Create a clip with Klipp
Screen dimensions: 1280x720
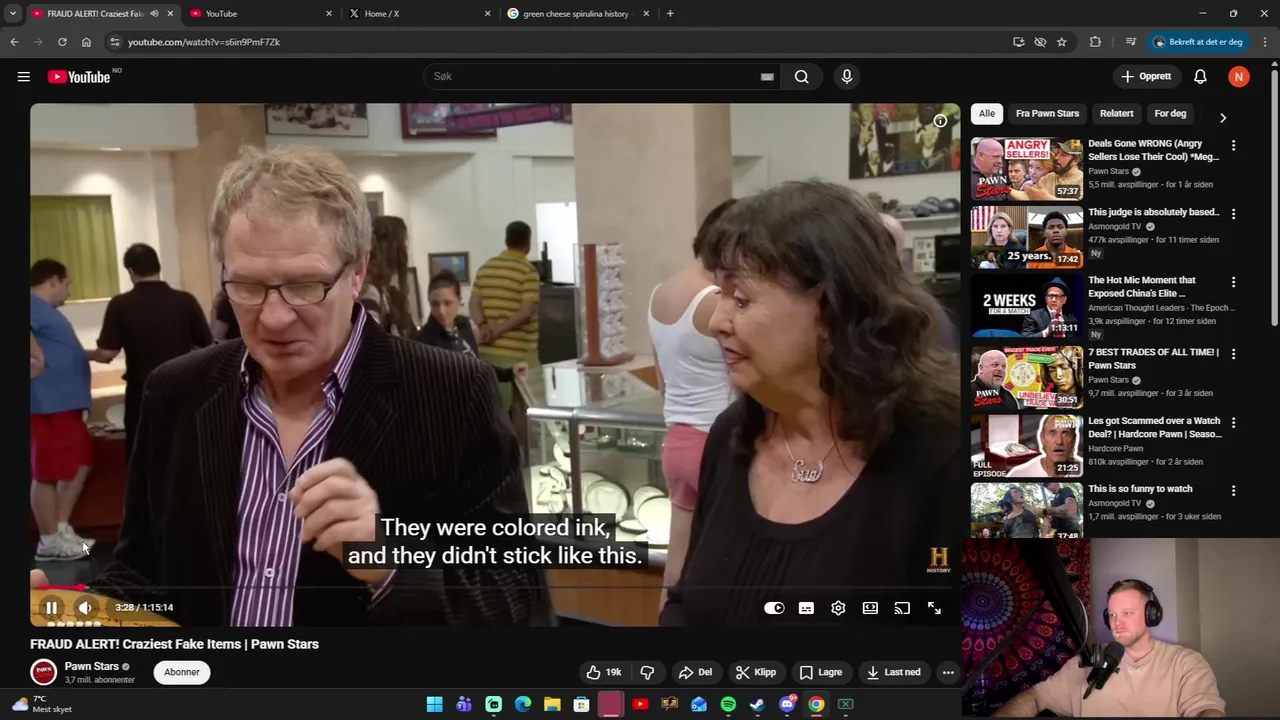click(x=756, y=672)
